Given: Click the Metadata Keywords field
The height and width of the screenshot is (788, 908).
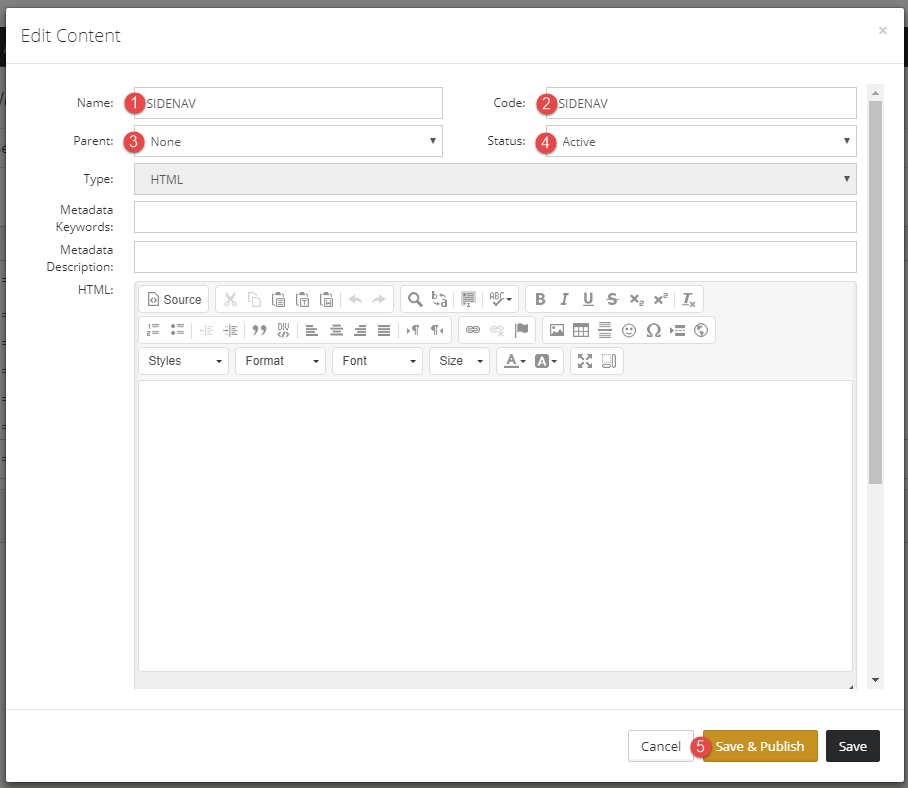Looking at the screenshot, I should 495,217.
